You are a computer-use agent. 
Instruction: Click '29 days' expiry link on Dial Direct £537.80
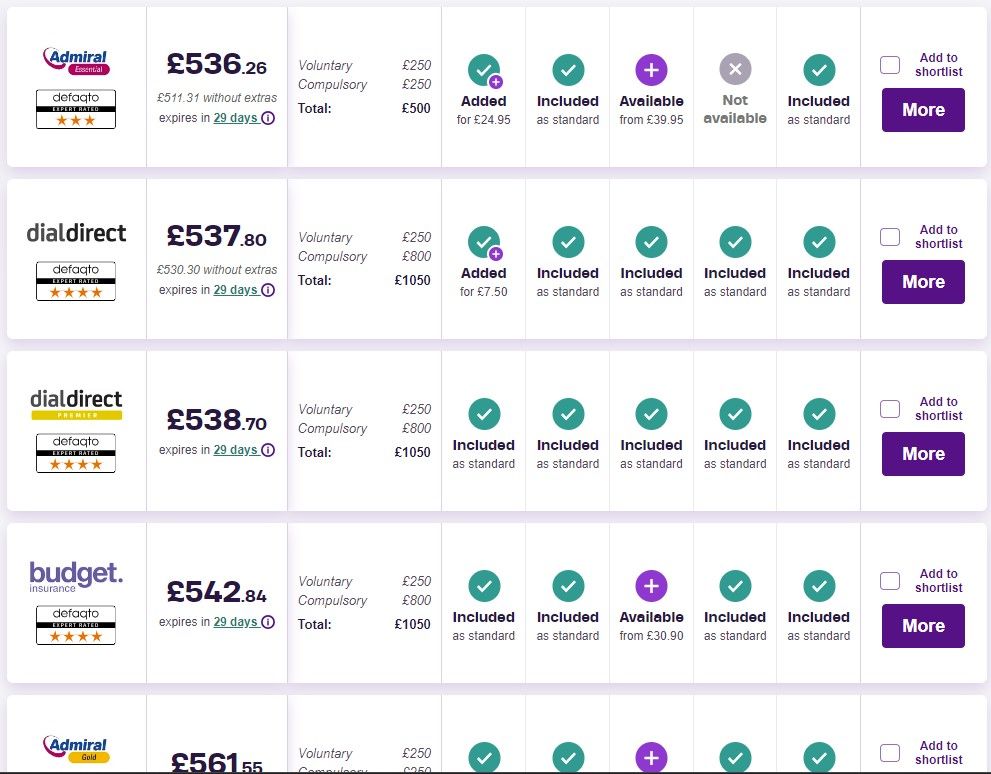tap(235, 290)
